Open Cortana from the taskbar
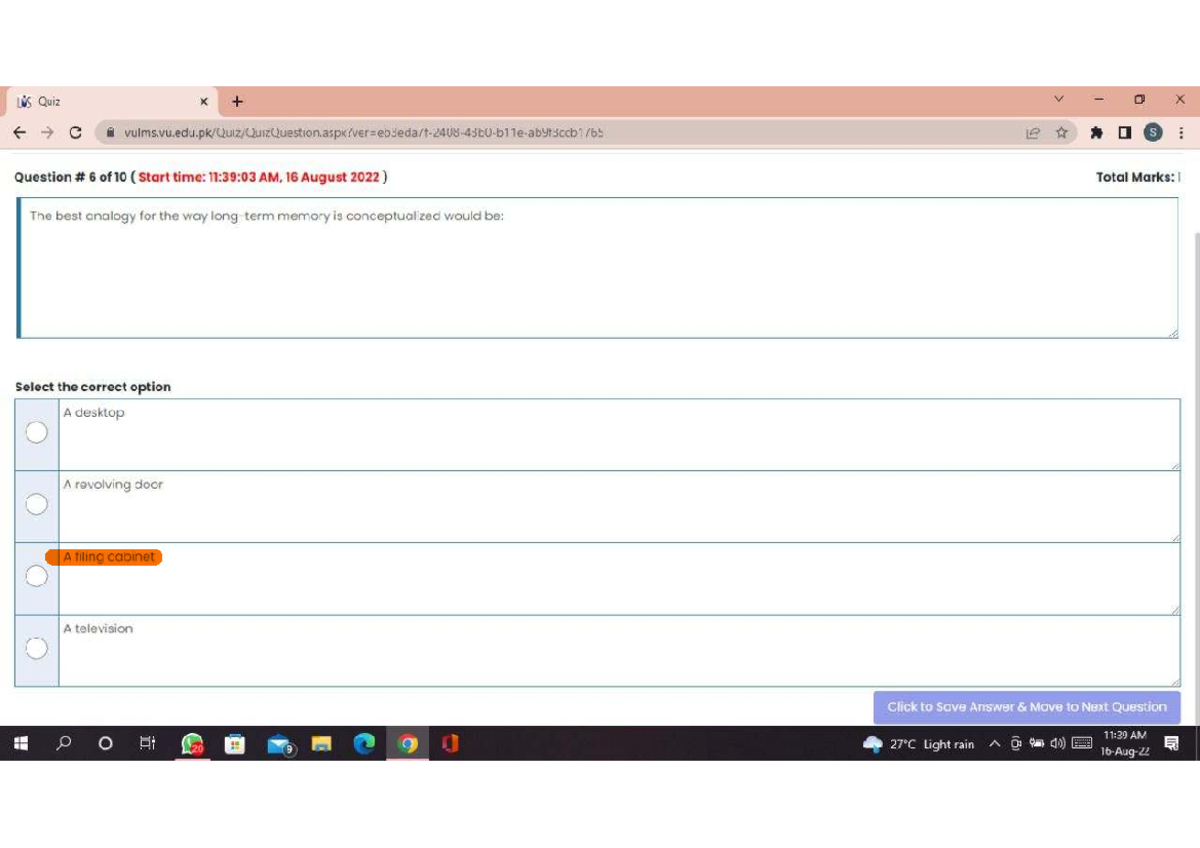 [x=106, y=743]
